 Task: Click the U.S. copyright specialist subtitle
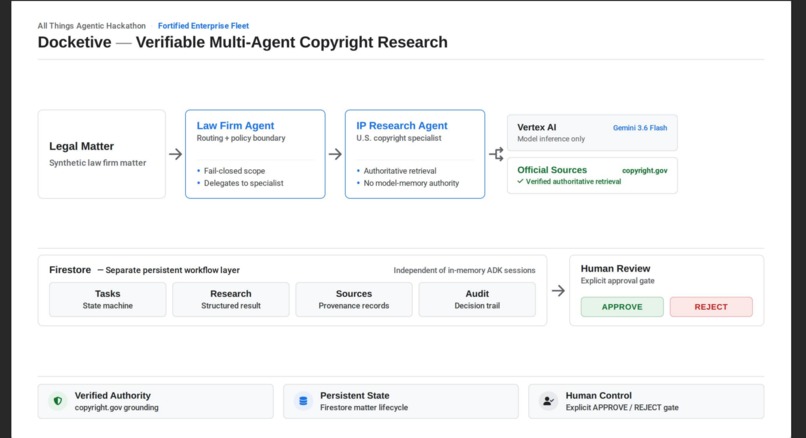399,138
